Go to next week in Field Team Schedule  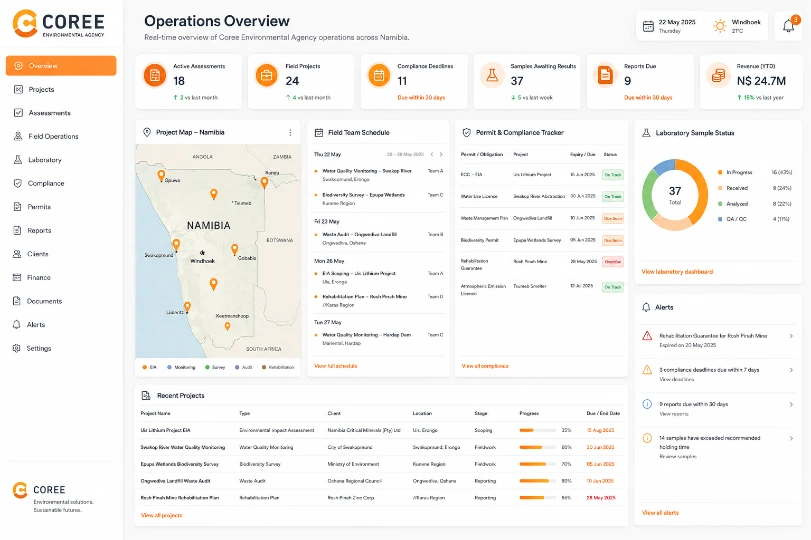441,154
